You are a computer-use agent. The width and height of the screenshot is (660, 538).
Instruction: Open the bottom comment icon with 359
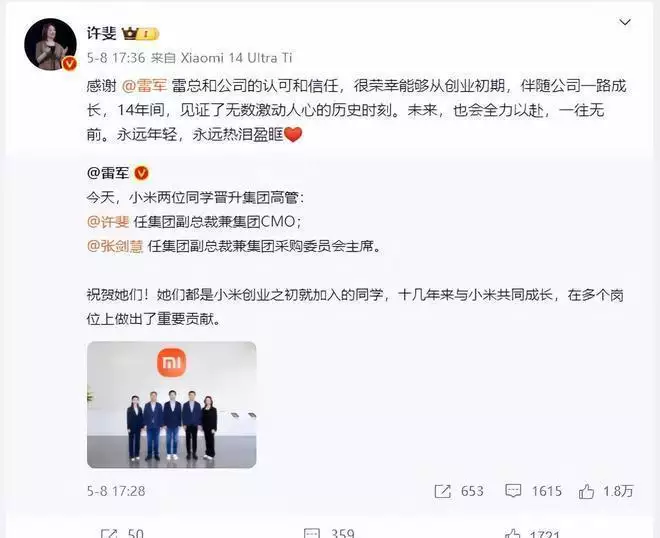tap(311, 533)
